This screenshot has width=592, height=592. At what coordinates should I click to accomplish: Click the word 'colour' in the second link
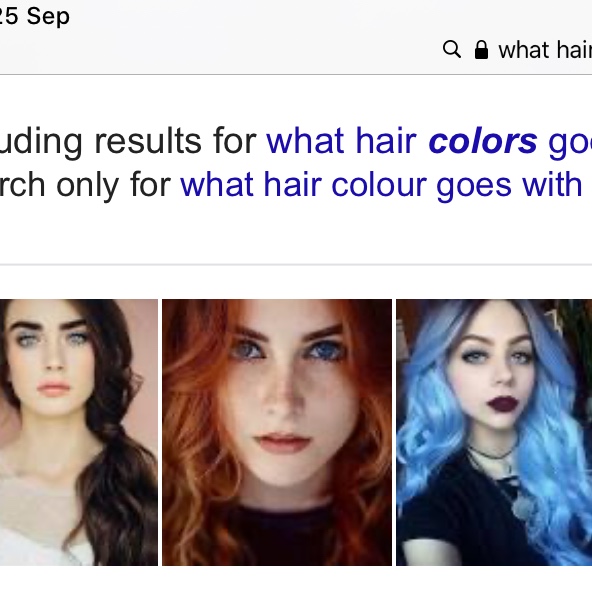(379, 185)
